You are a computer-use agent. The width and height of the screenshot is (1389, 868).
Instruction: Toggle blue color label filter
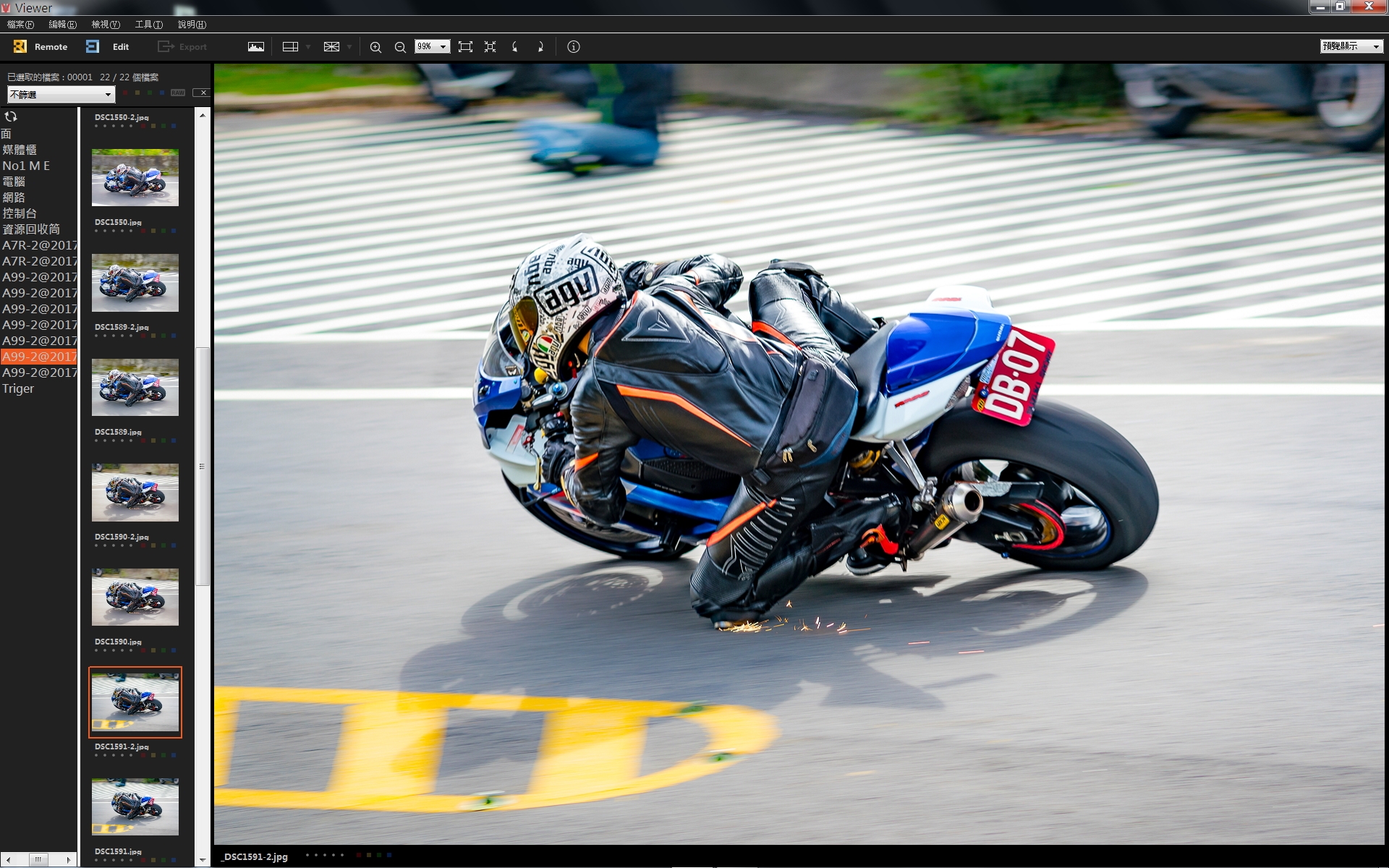162,93
